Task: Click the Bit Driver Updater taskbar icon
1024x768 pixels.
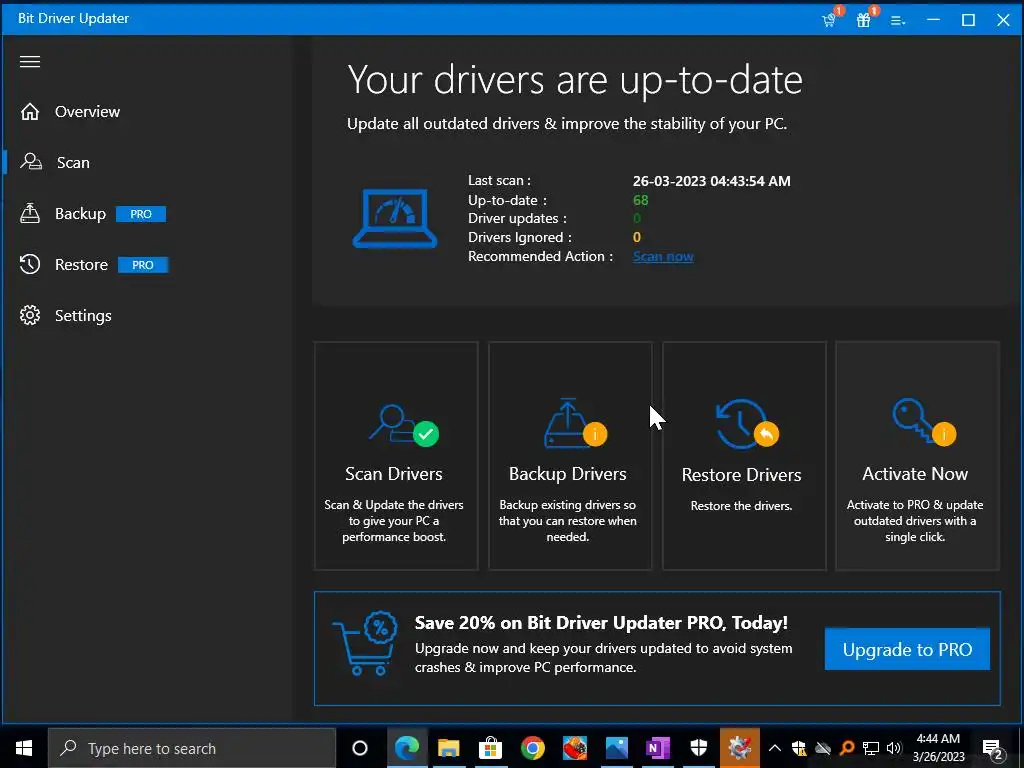Action: 740,748
